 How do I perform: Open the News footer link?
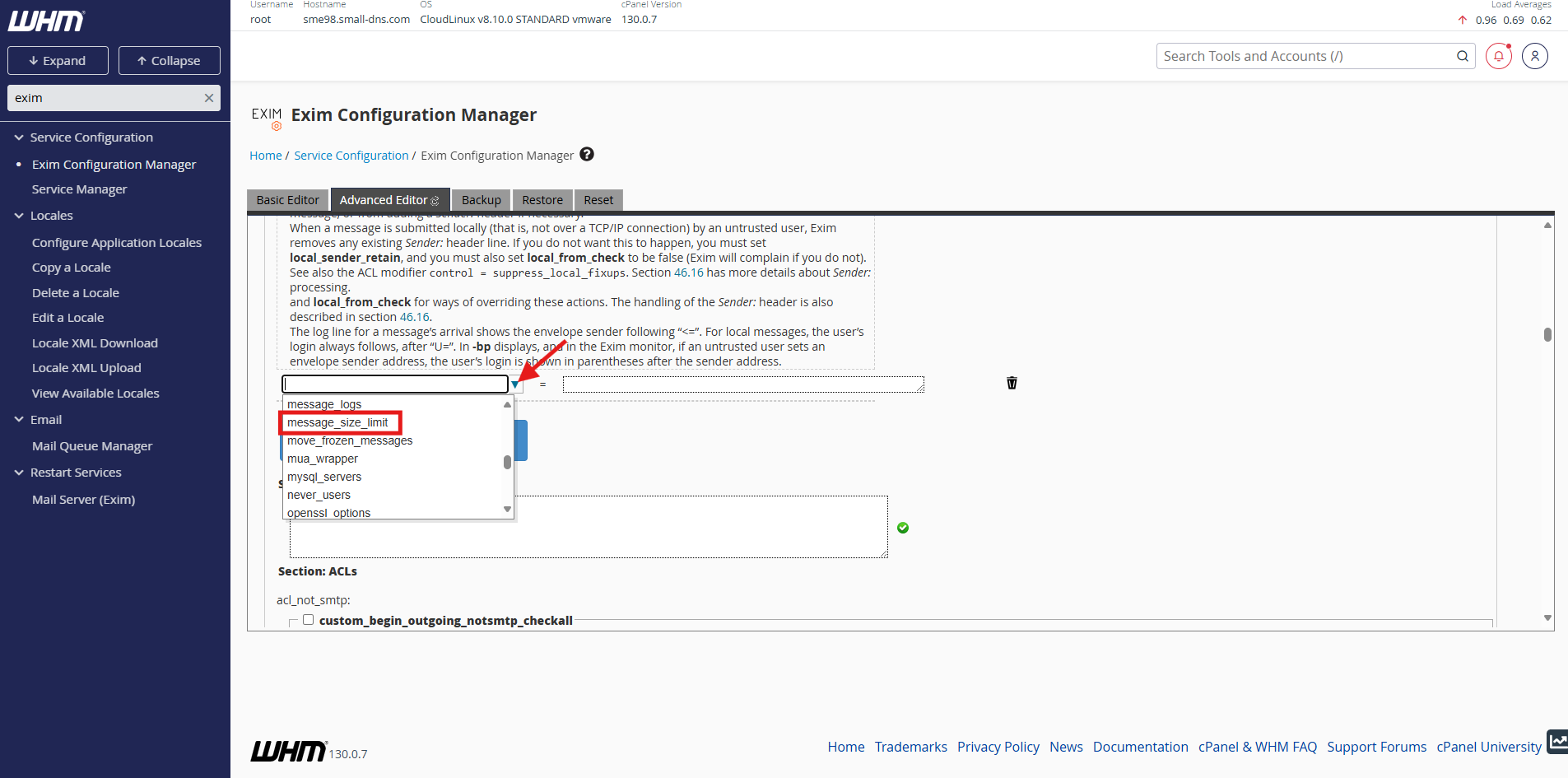coord(1066,747)
